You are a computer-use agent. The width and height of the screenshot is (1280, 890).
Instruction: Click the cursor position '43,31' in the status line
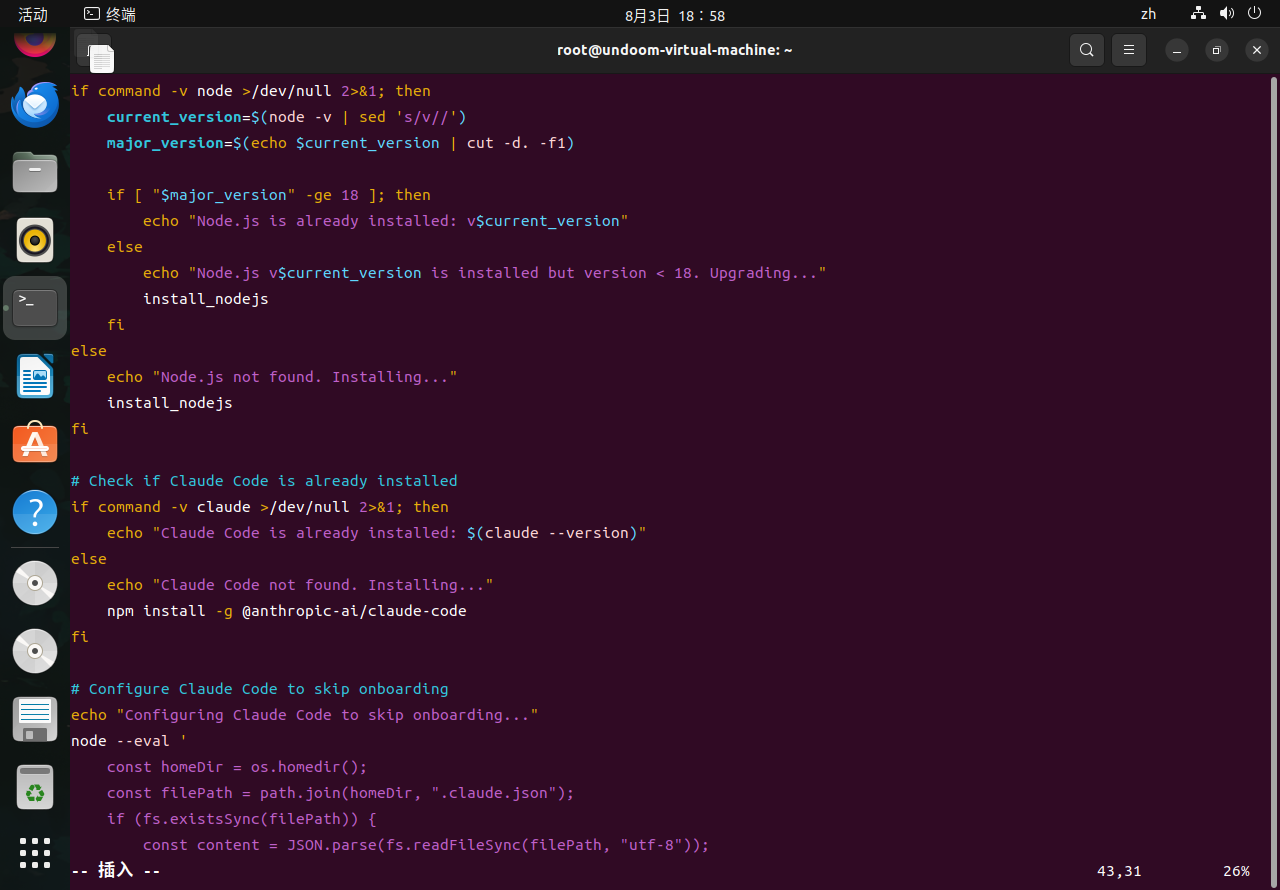click(1119, 871)
